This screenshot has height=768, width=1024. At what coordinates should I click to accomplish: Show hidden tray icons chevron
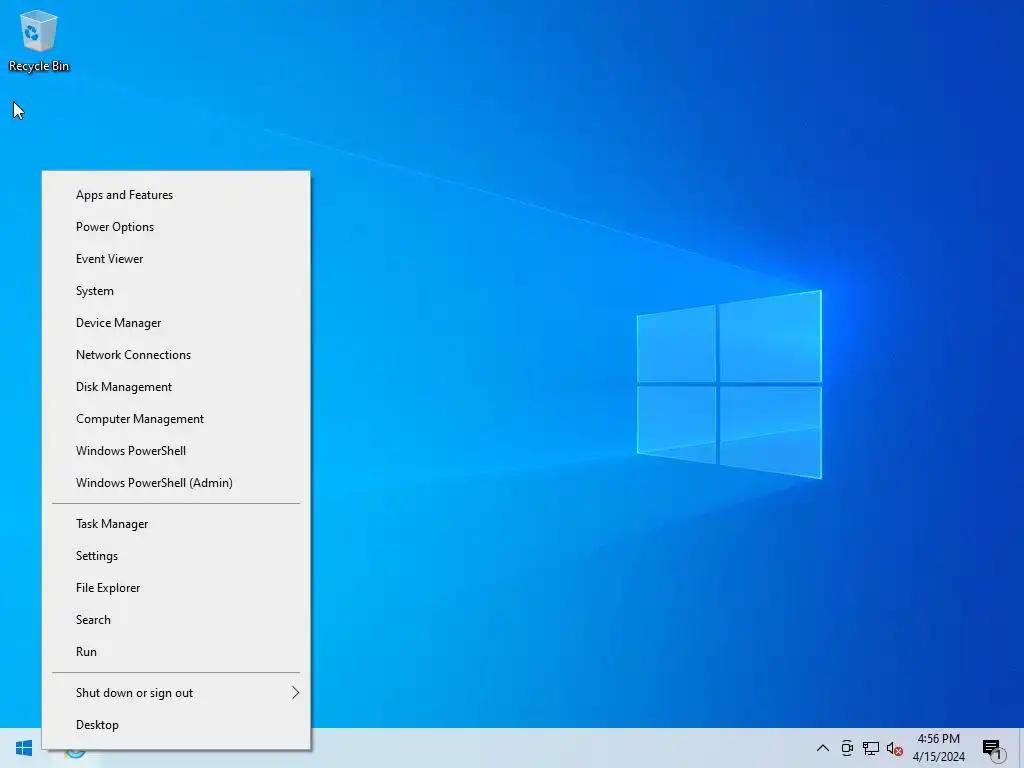tap(823, 748)
